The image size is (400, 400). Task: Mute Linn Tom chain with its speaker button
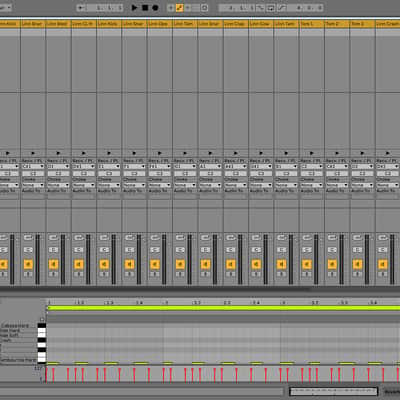pos(180,264)
